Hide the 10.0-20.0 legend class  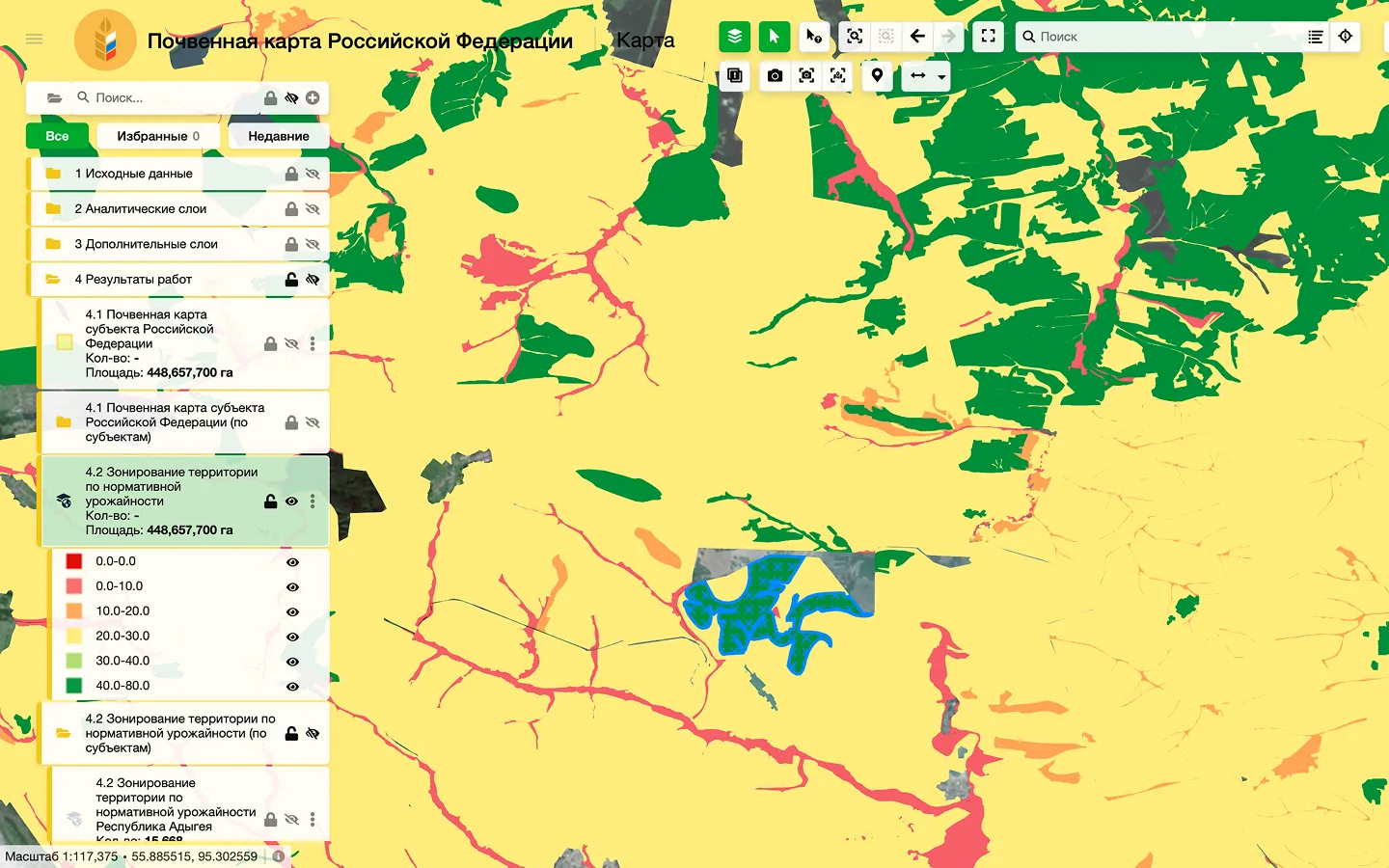[x=293, y=612]
